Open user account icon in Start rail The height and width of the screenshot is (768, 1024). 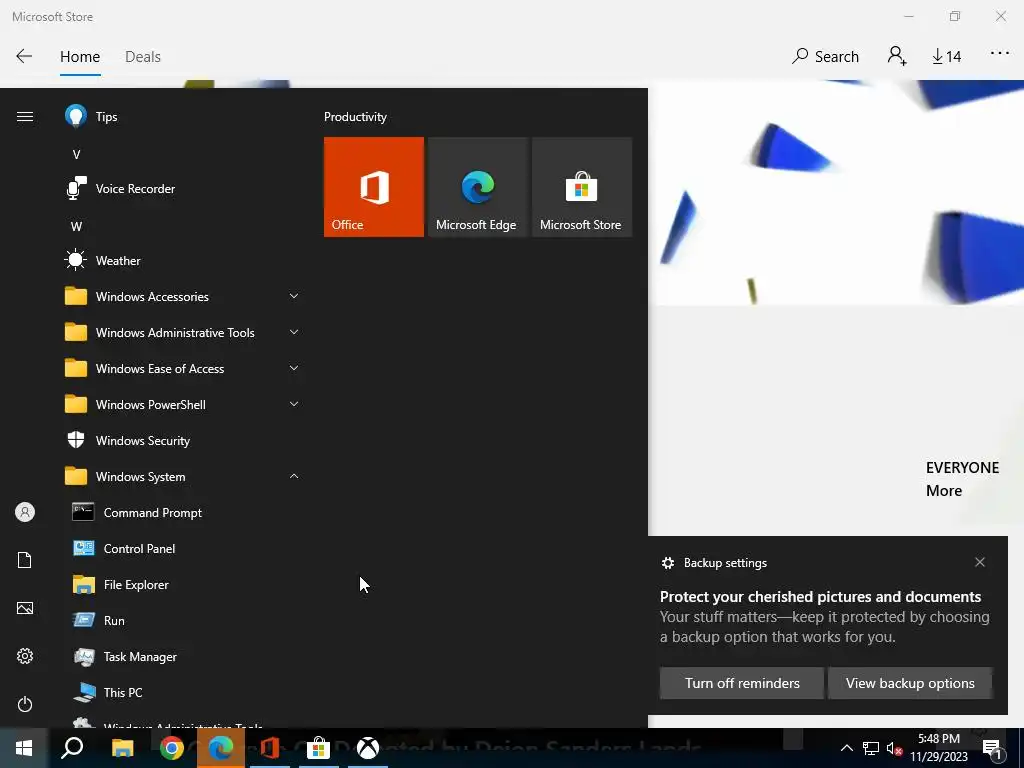pos(25,512)
